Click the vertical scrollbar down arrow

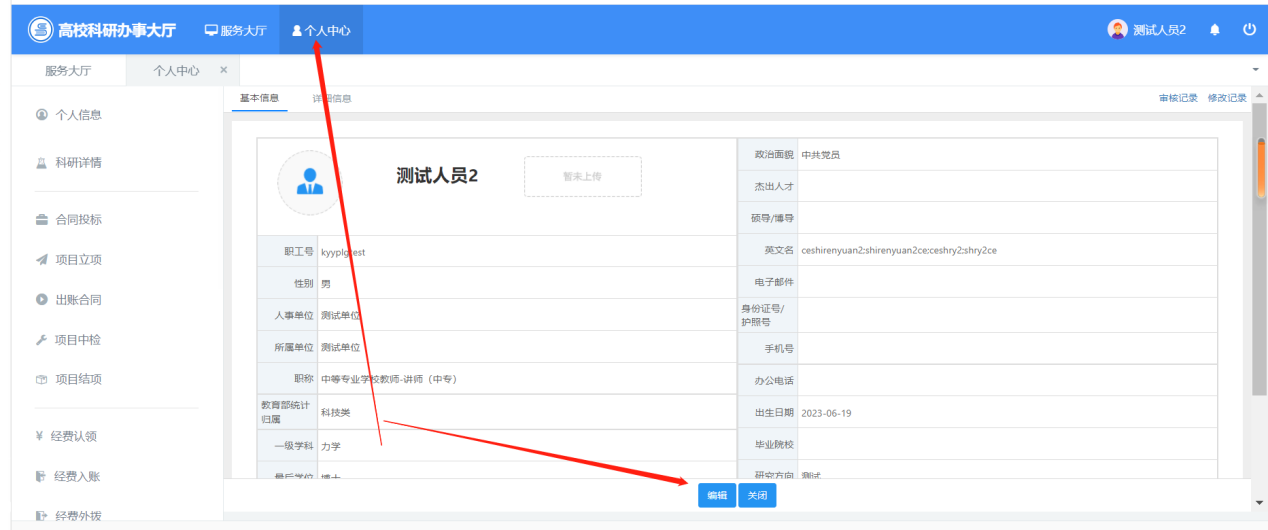(1259, 502)
